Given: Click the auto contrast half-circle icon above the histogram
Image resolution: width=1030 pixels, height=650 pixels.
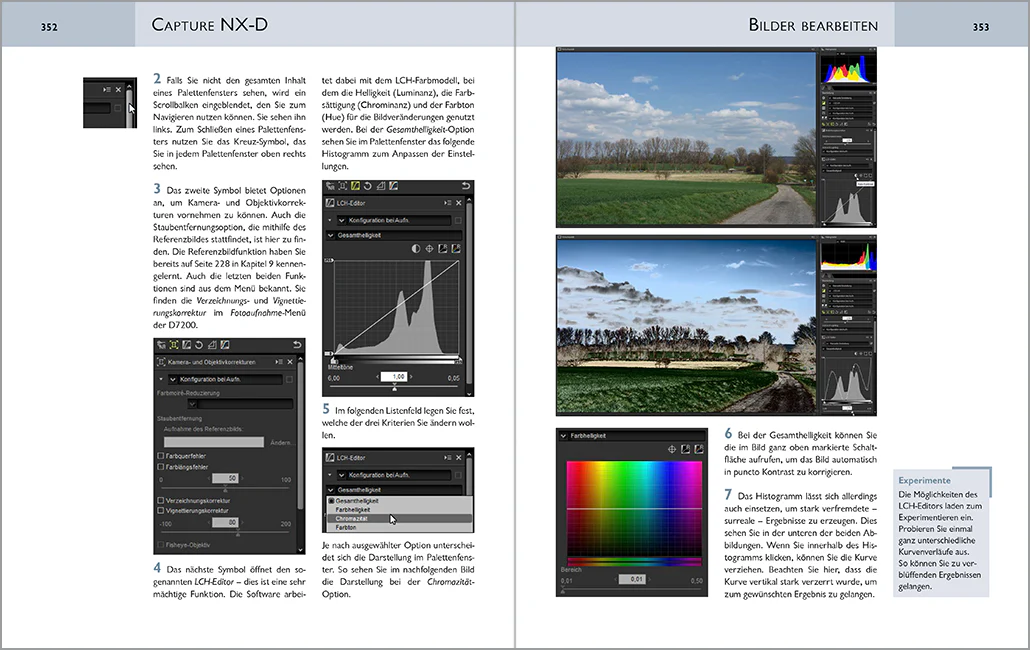Looking at the screenshot, I should 416,249.
